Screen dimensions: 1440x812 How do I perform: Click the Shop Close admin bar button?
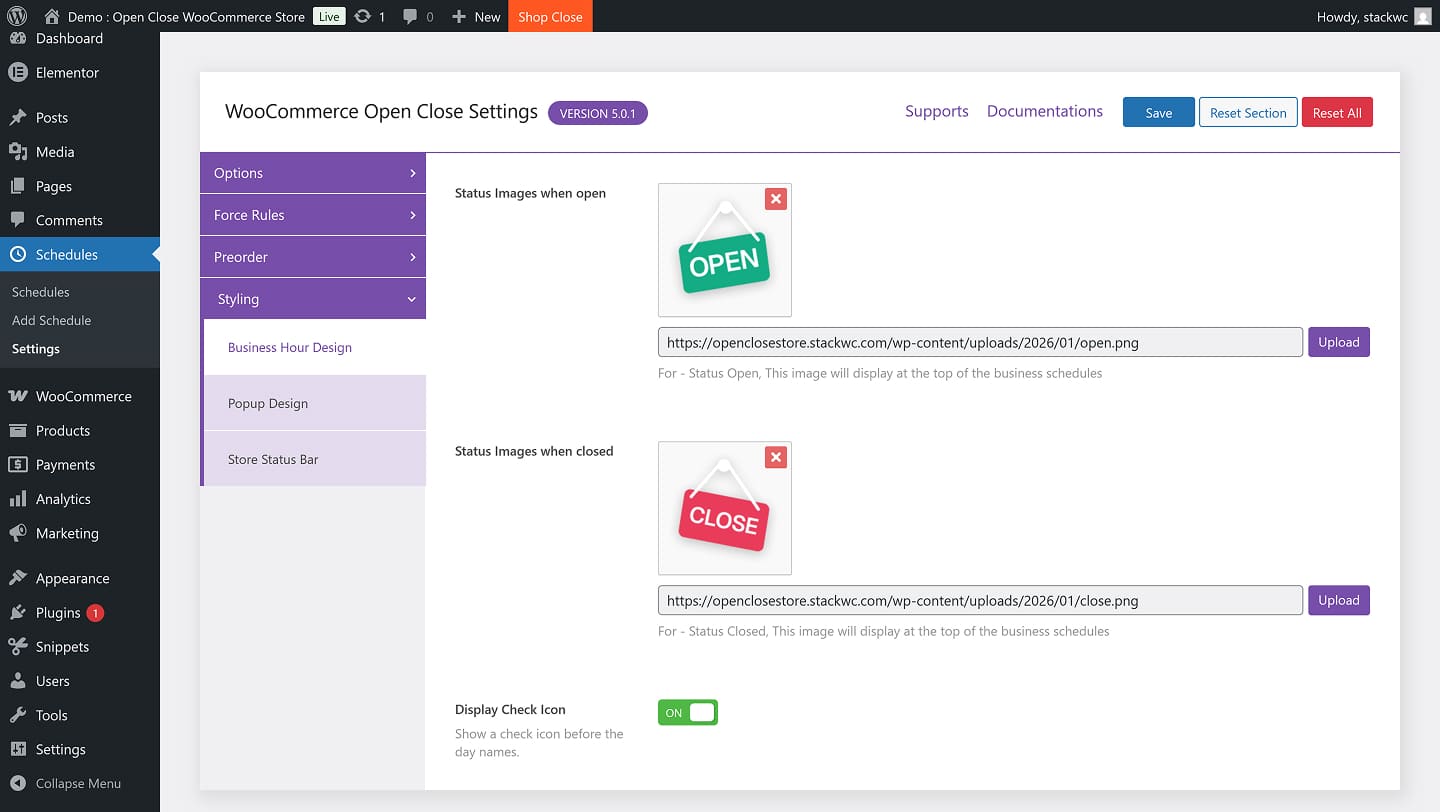(550, 16)
